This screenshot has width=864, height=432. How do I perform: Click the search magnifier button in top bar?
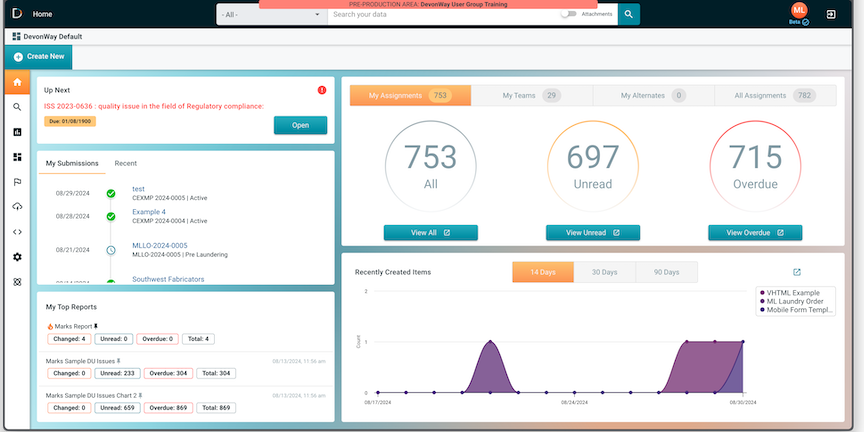tap(629, 14)
